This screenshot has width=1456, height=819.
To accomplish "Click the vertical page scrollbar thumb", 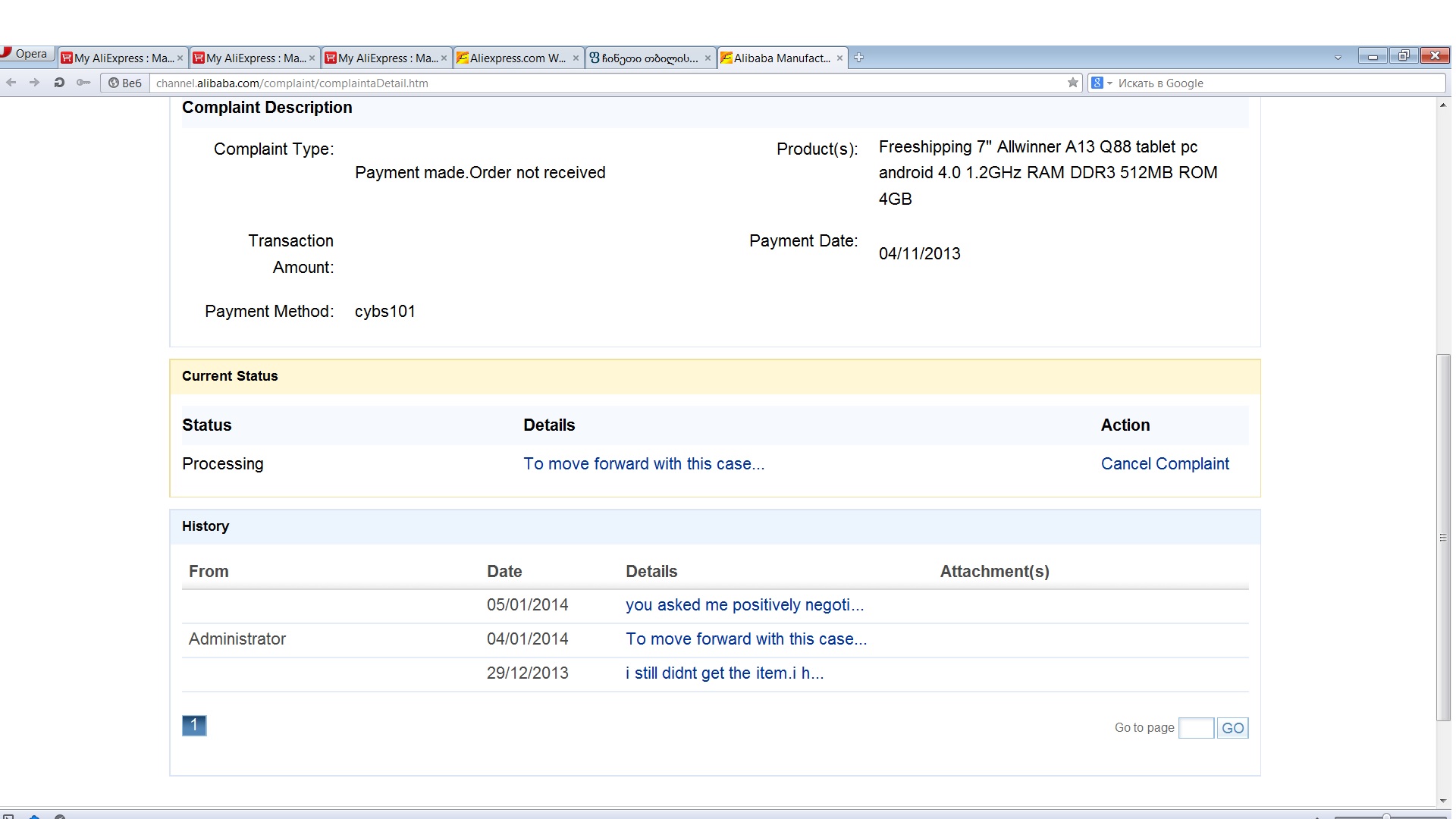I will (x=1443, y=537).
